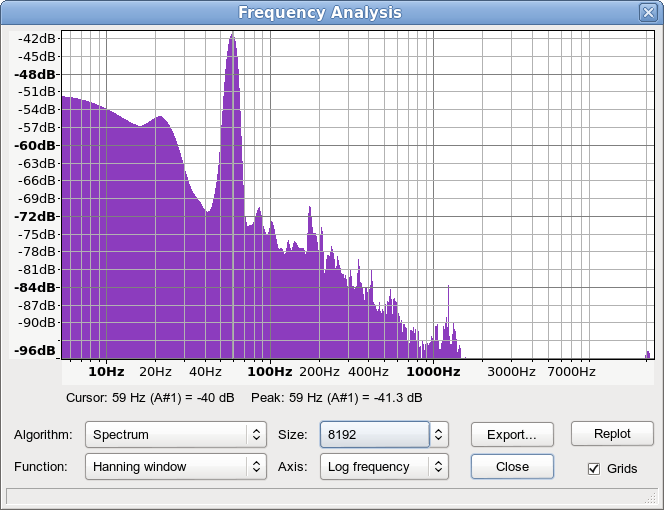Click the 7000Hz label on frequency axis
The image size is (664, 510).
[571, 372]
